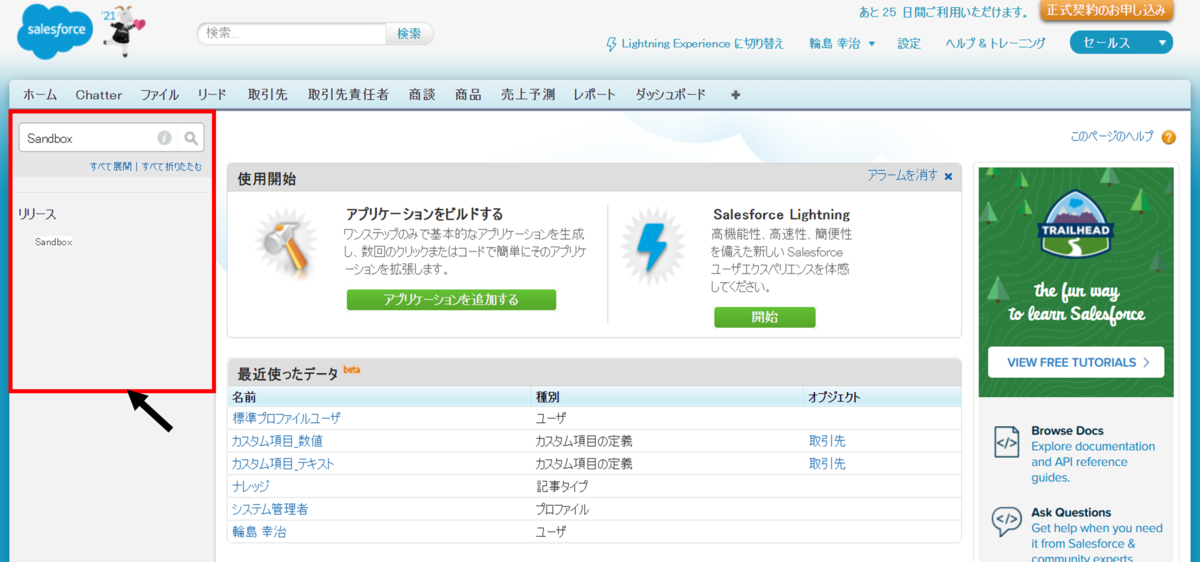
Task: Click アプリケーションを追加する button
Action: click(451, 299)
